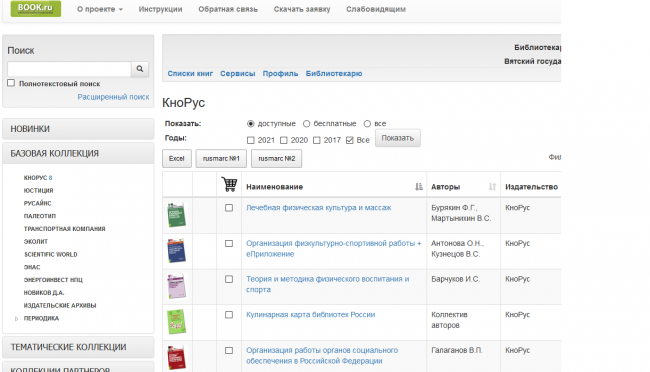This screenshot has height=372, width=650.
Task: Open cover thumbnail of Организация физкультурно-спортивной работы
Action: click(x=177, y=250)
